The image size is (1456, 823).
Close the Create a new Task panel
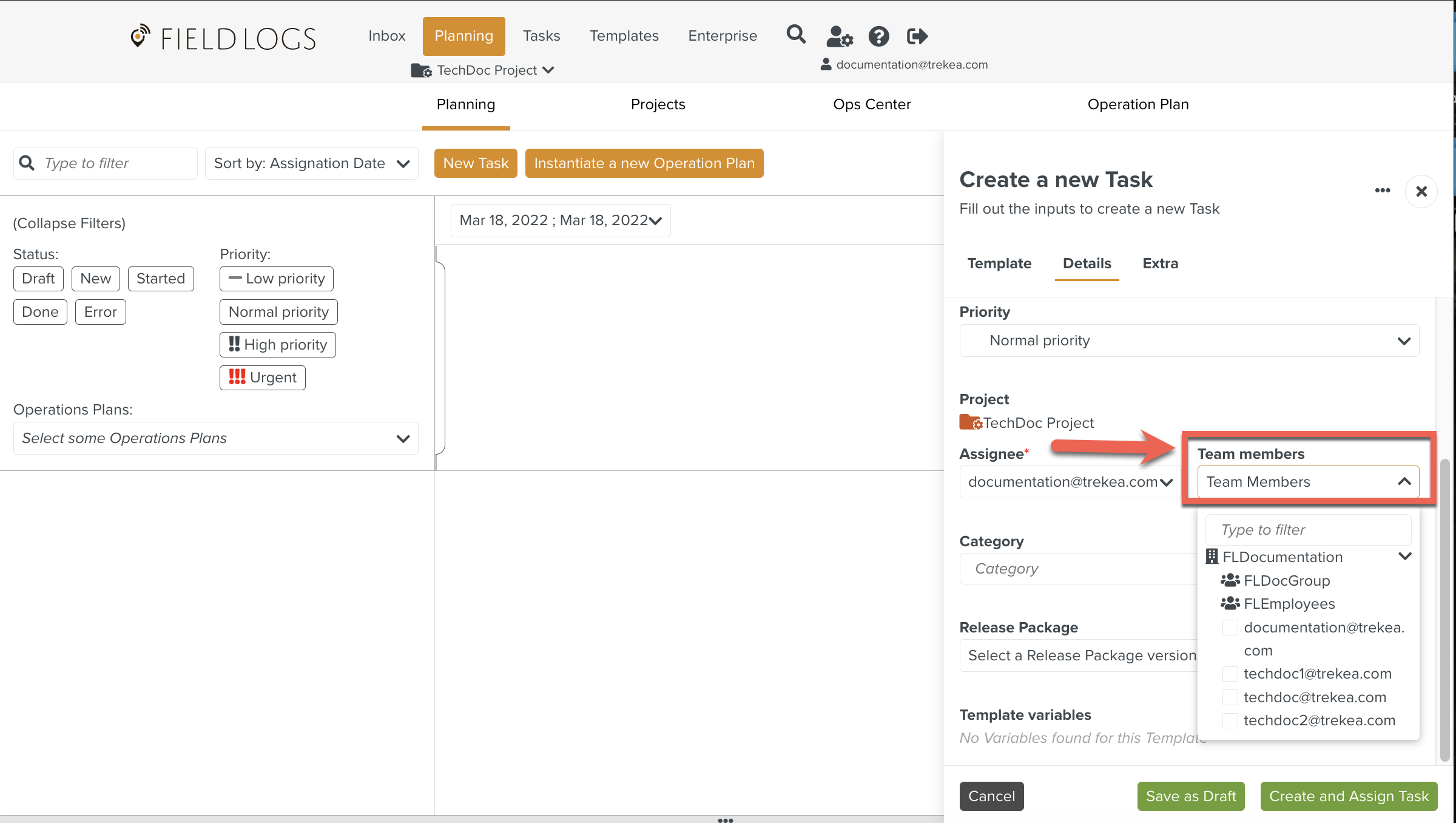pyautogui.click(x=1421, y=192)
